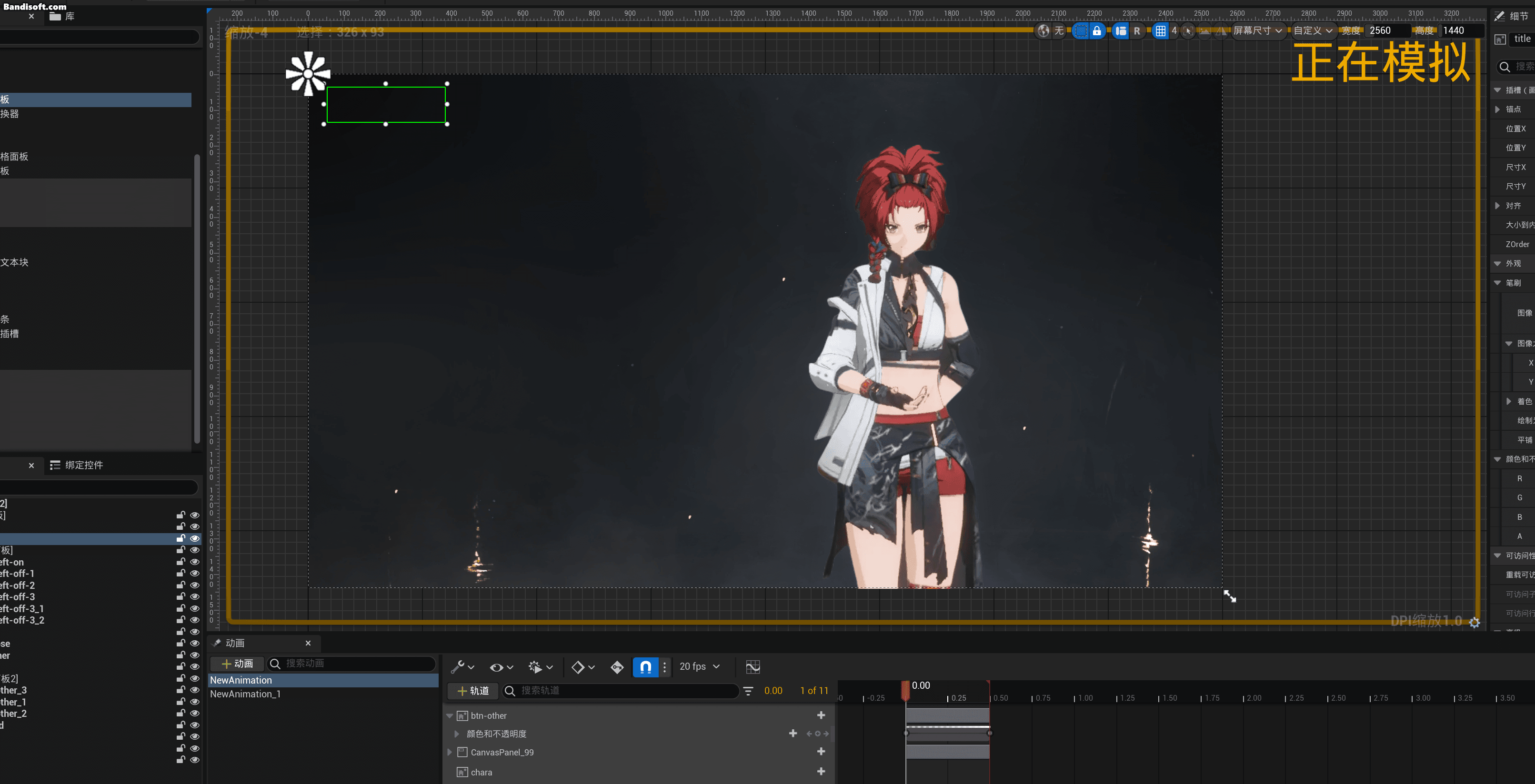Click the +动画 add animation button
This screenshot has width=1535, height=784.
click(x=237, y=664)
